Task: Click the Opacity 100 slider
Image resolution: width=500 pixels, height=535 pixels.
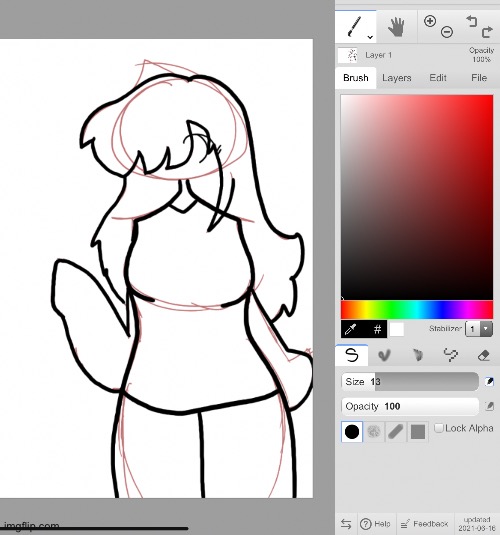Action: 410,406
